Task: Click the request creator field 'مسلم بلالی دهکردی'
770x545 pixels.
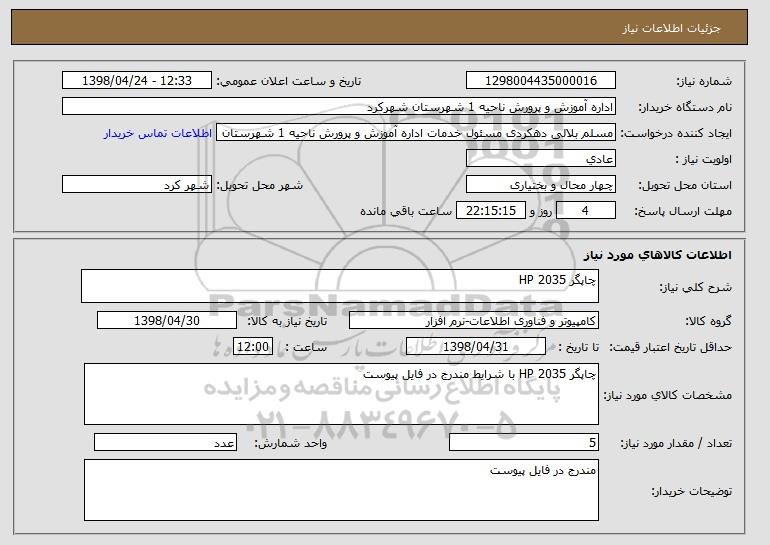Action: tap(416, 133)
